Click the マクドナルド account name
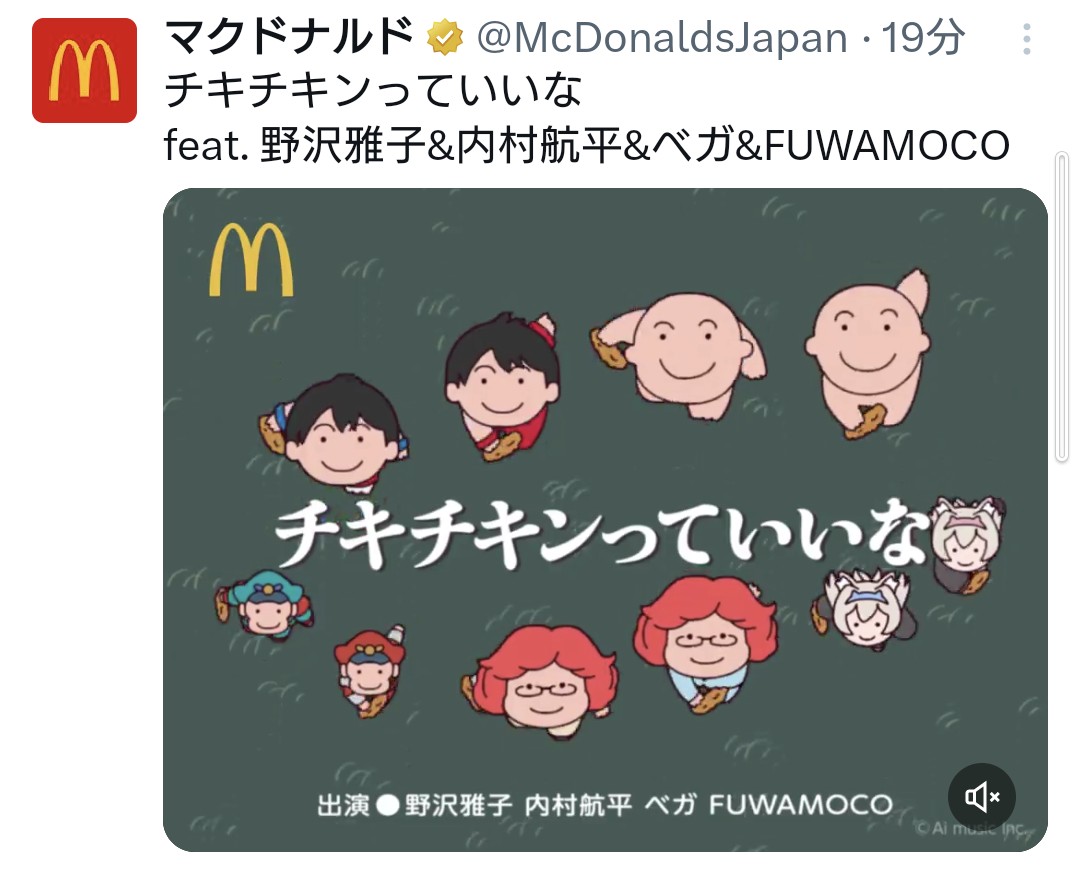 pyautogui.click(x=290, y=37)
